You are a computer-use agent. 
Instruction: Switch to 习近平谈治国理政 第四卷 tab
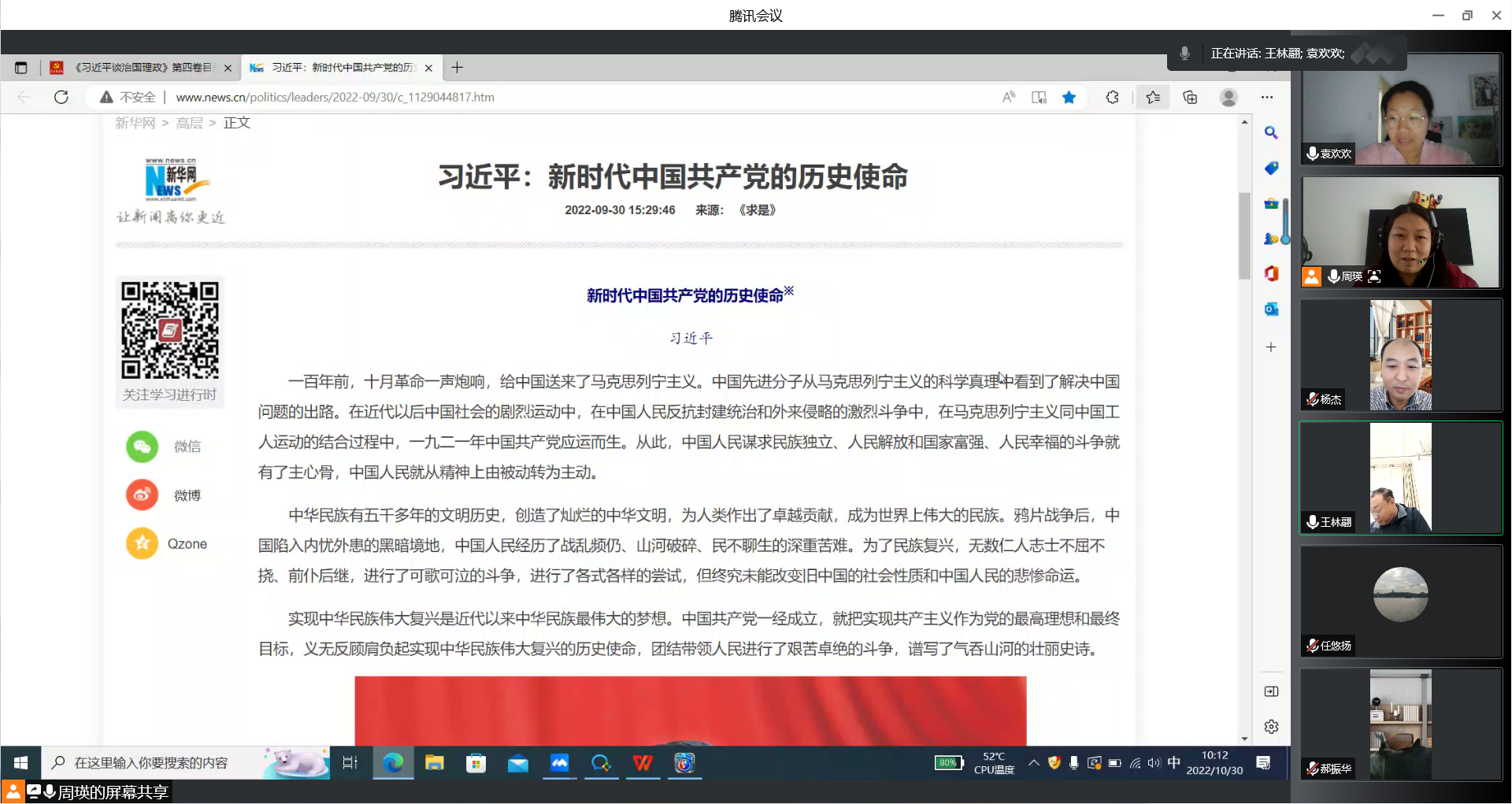(142, 68)
